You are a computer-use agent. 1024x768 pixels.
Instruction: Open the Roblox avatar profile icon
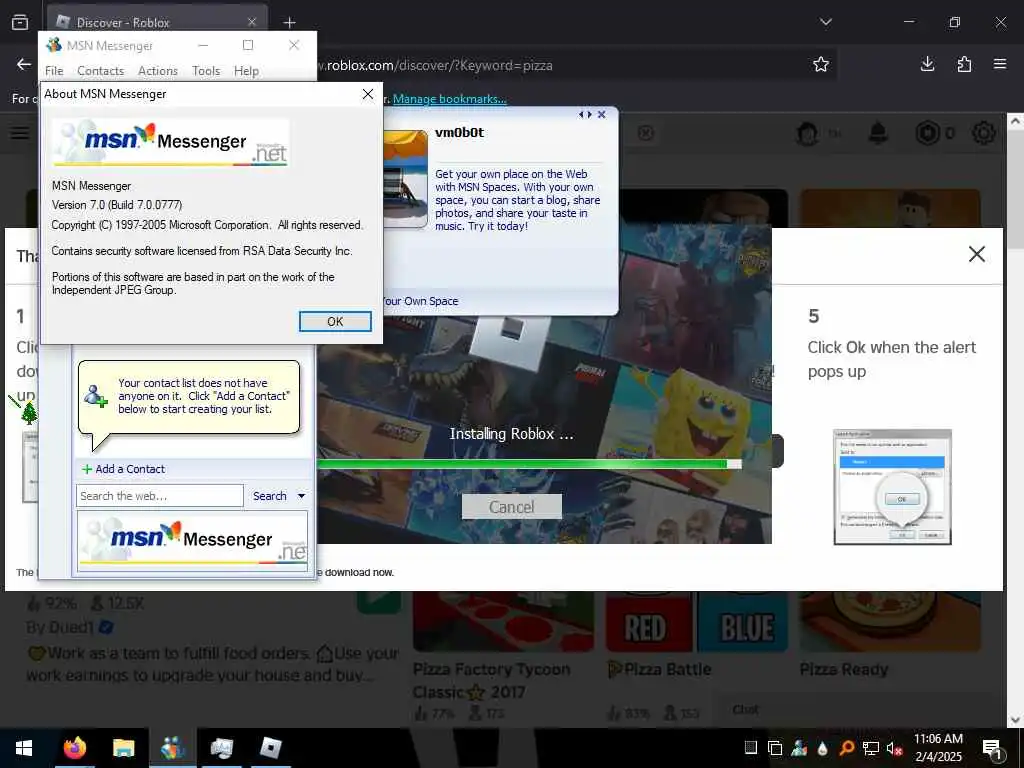808,134
